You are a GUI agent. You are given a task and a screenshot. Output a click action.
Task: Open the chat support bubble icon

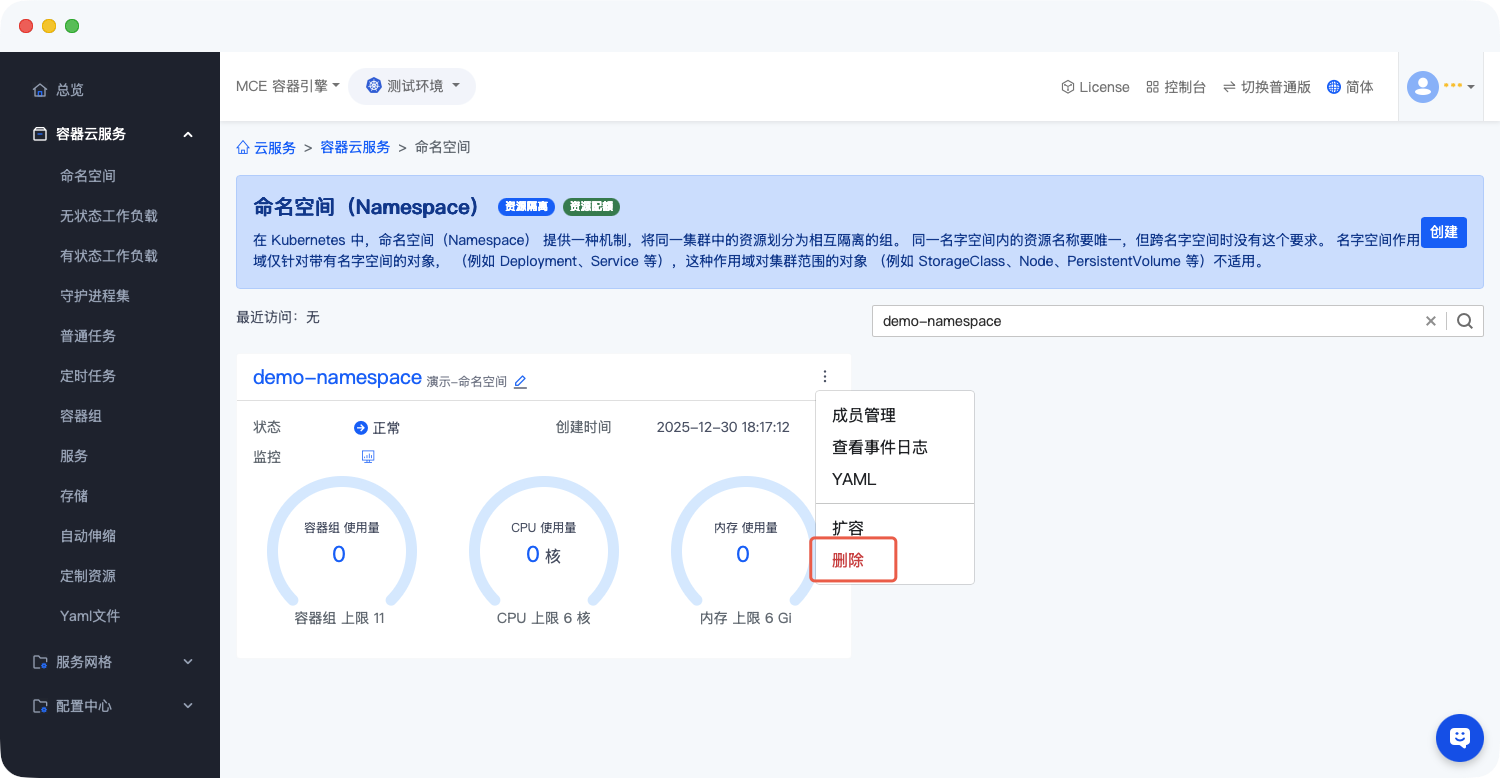tap(1459, 738)
